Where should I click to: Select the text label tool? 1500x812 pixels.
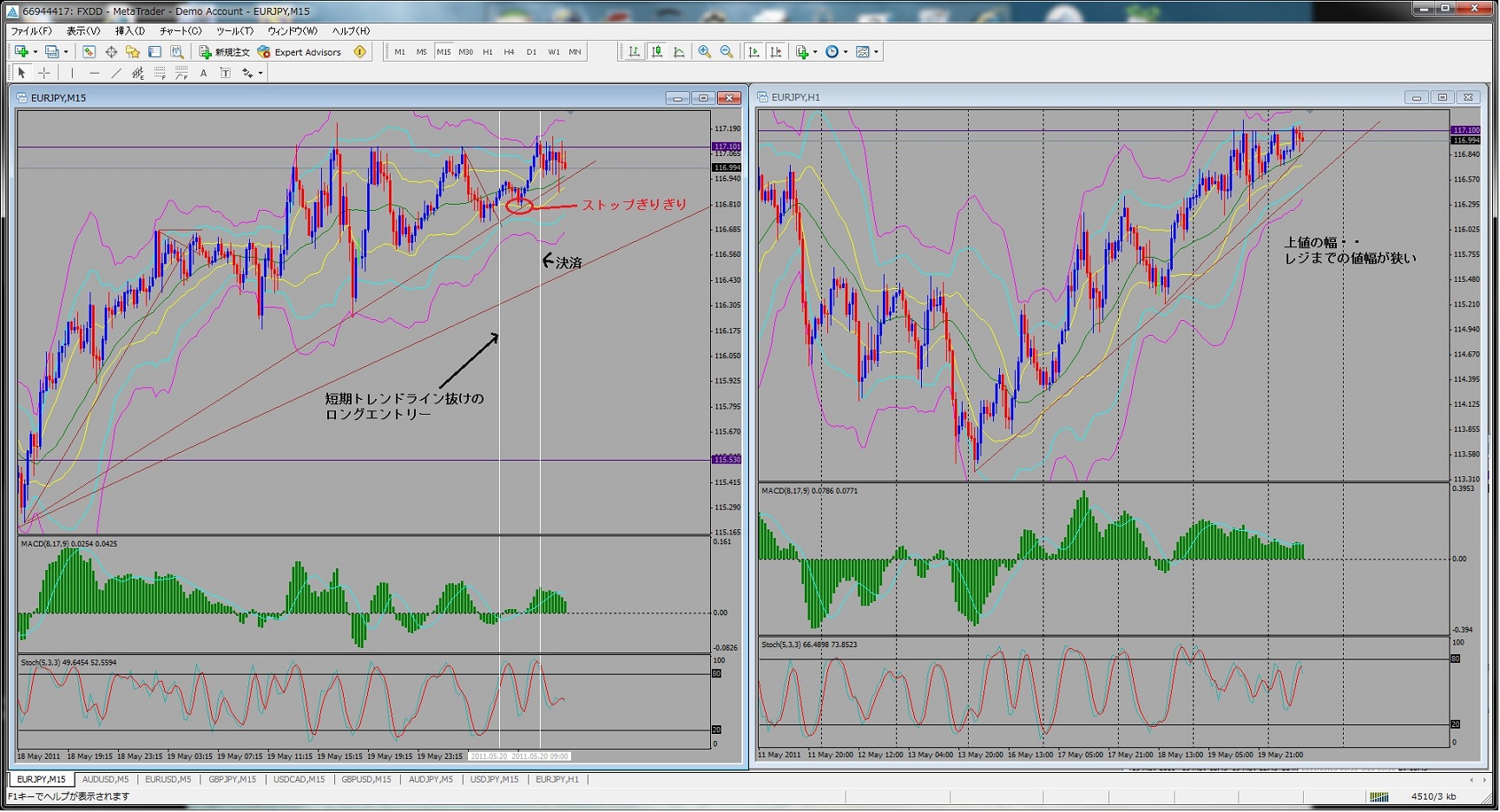coord(226,73)
